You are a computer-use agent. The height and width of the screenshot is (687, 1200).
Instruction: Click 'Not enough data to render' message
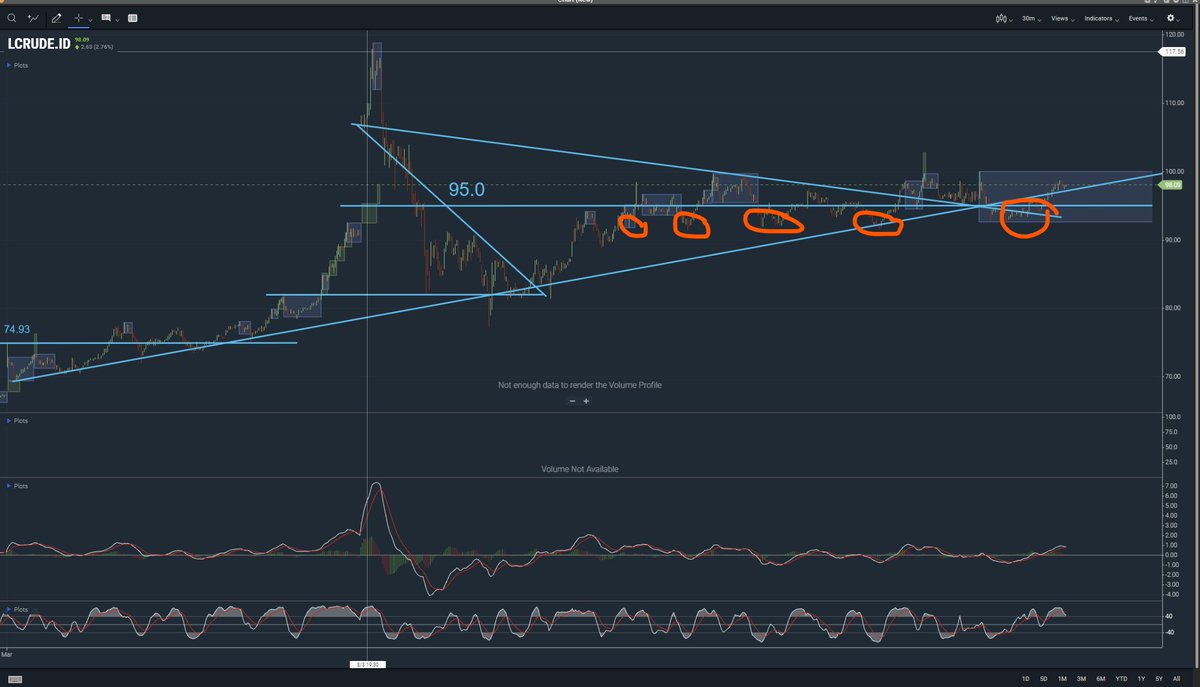pyautogui.click(x=580, y=385)
